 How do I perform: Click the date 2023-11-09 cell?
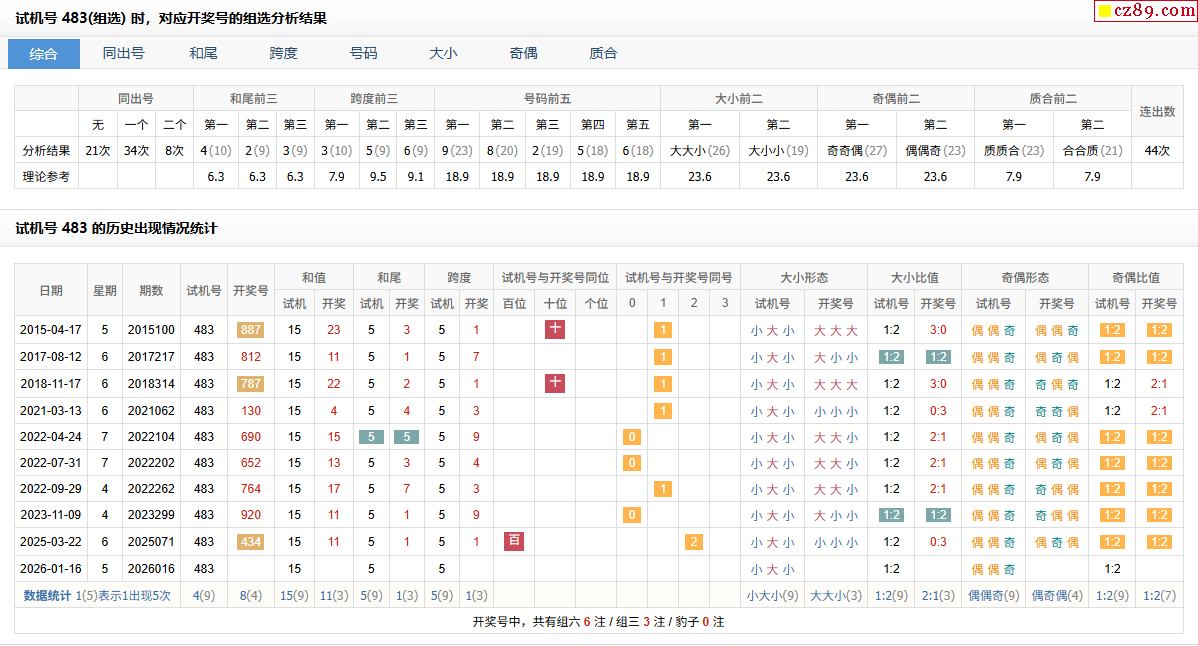point(50,515)
